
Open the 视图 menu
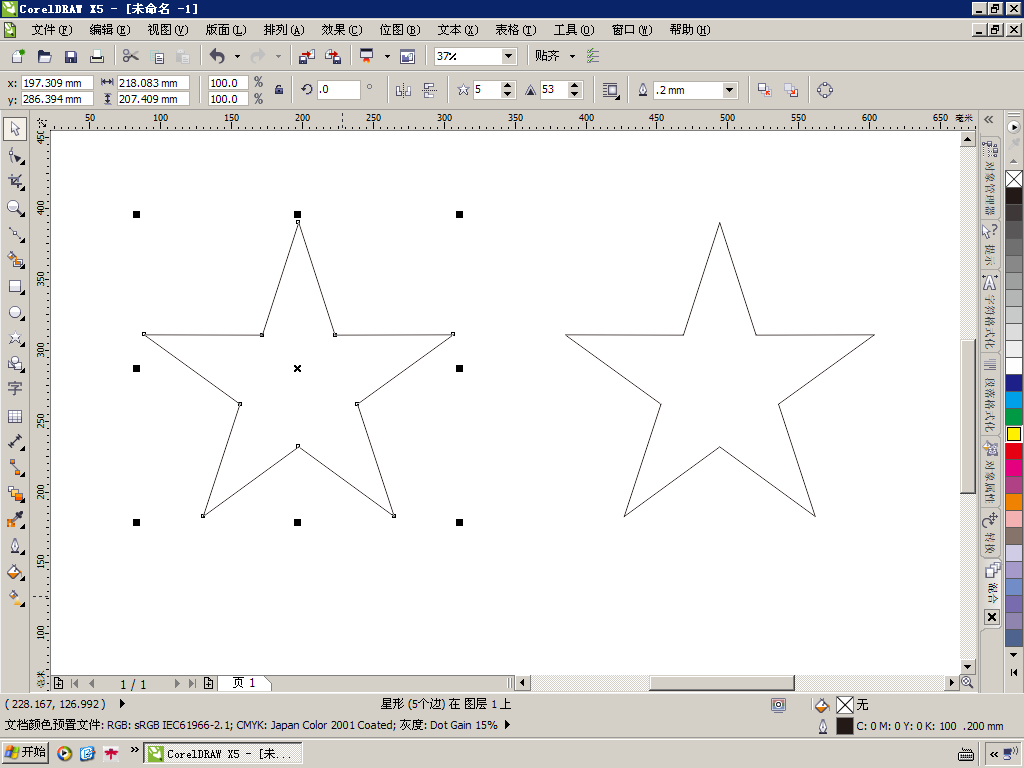point(168,30)
